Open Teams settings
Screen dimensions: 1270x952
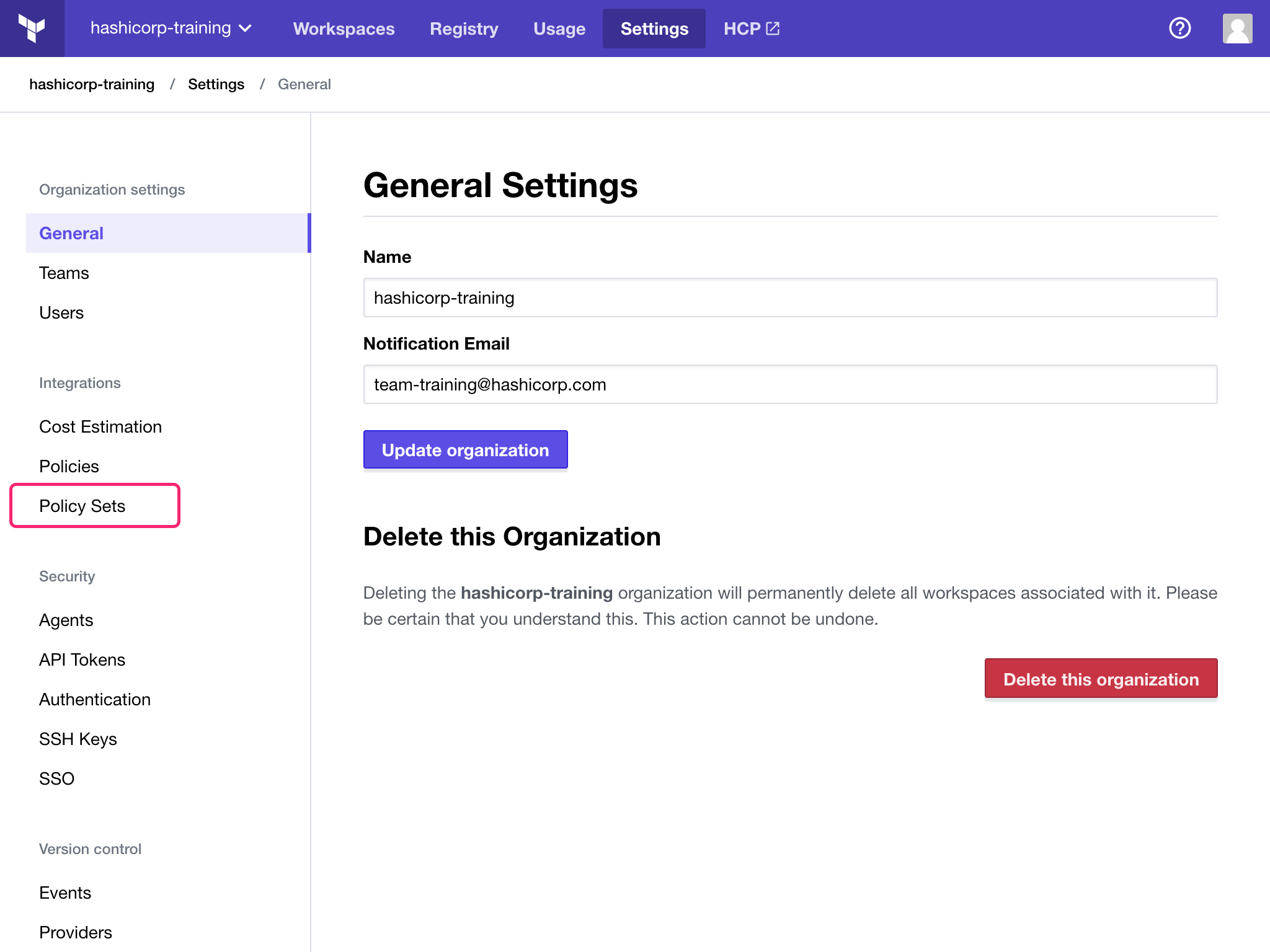click(64, 273)
